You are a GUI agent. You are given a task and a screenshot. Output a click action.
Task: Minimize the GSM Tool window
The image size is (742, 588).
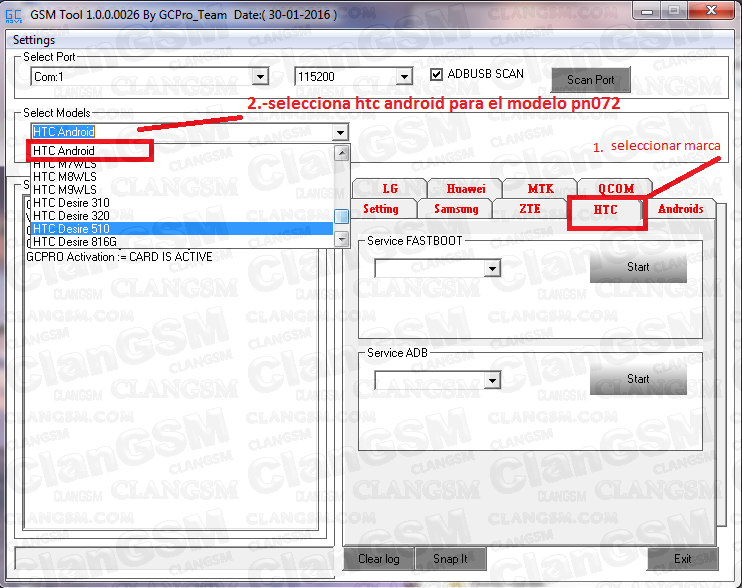click(x=647, y=10)
